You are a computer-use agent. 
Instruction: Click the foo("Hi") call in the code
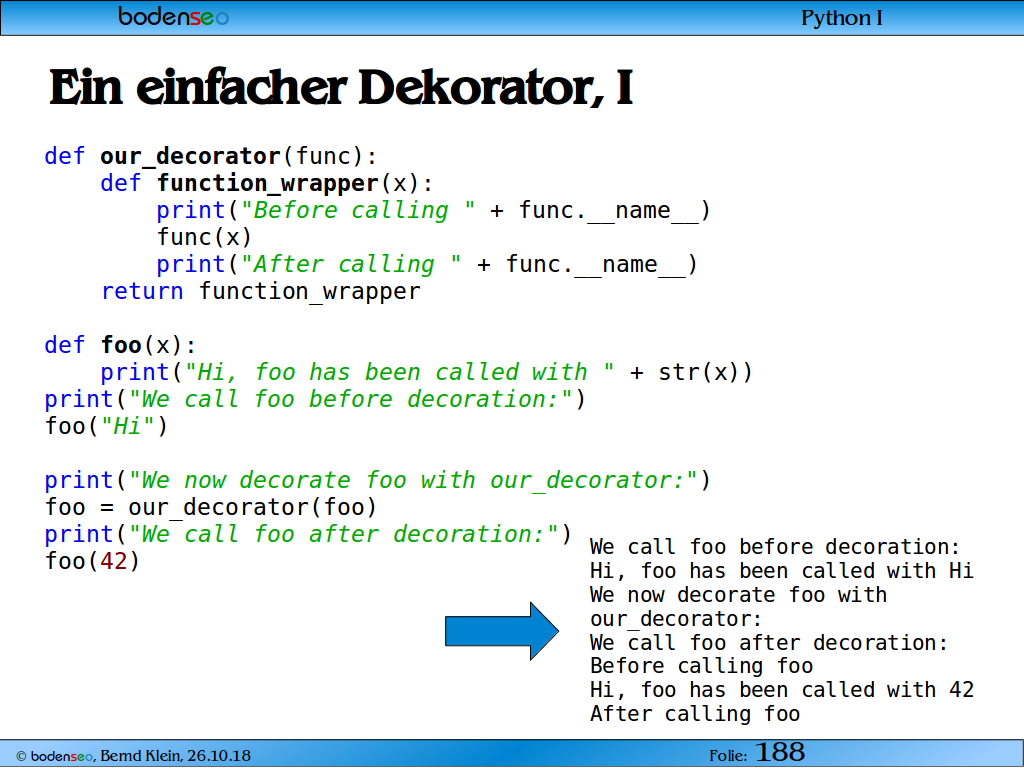click(x=106, y=426)
